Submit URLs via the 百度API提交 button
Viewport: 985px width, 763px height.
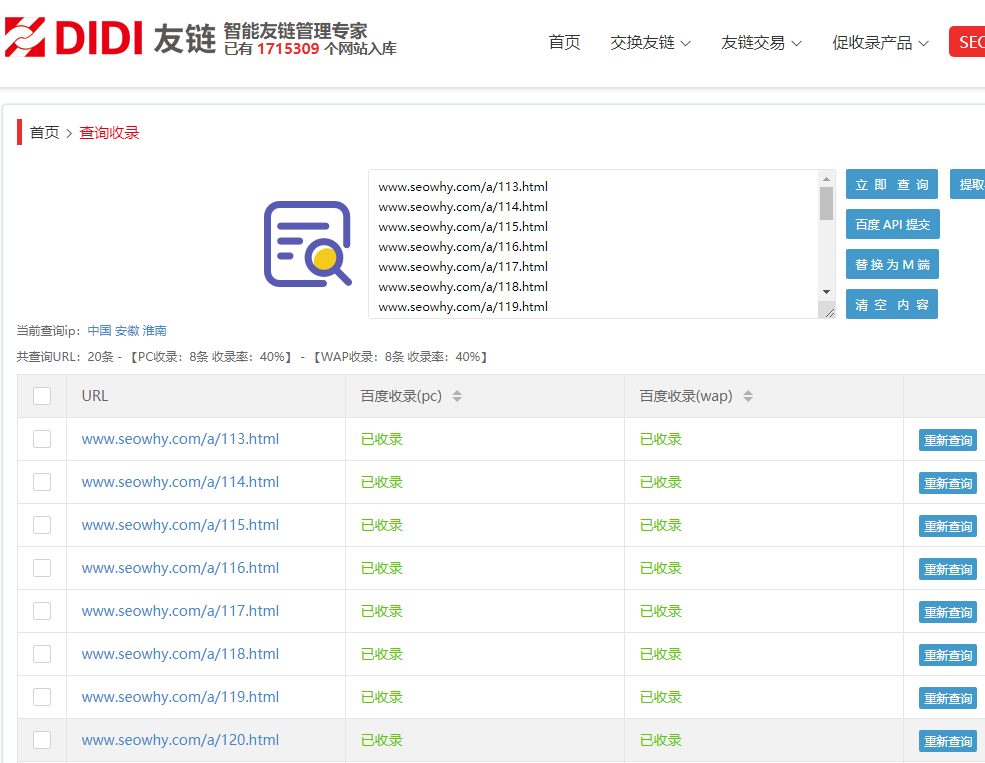[x=892, y=224]
